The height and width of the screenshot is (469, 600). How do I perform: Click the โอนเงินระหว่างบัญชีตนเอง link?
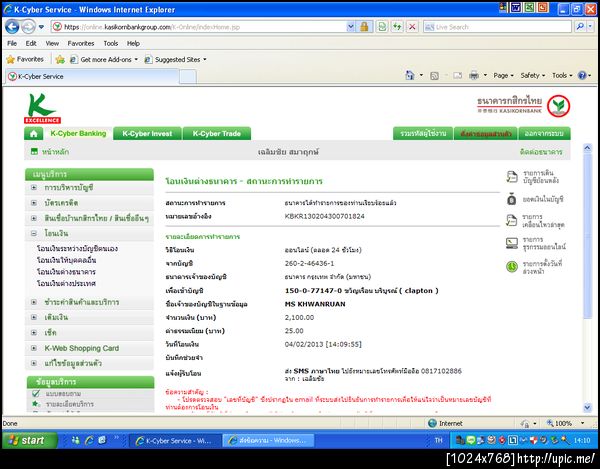77,249
